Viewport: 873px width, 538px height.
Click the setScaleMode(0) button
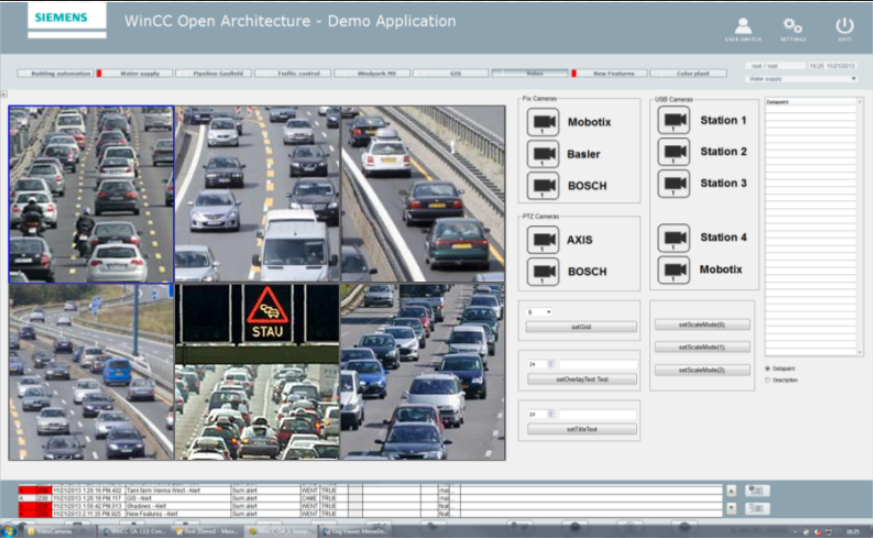pyautogui.click(x=702, y=325)
